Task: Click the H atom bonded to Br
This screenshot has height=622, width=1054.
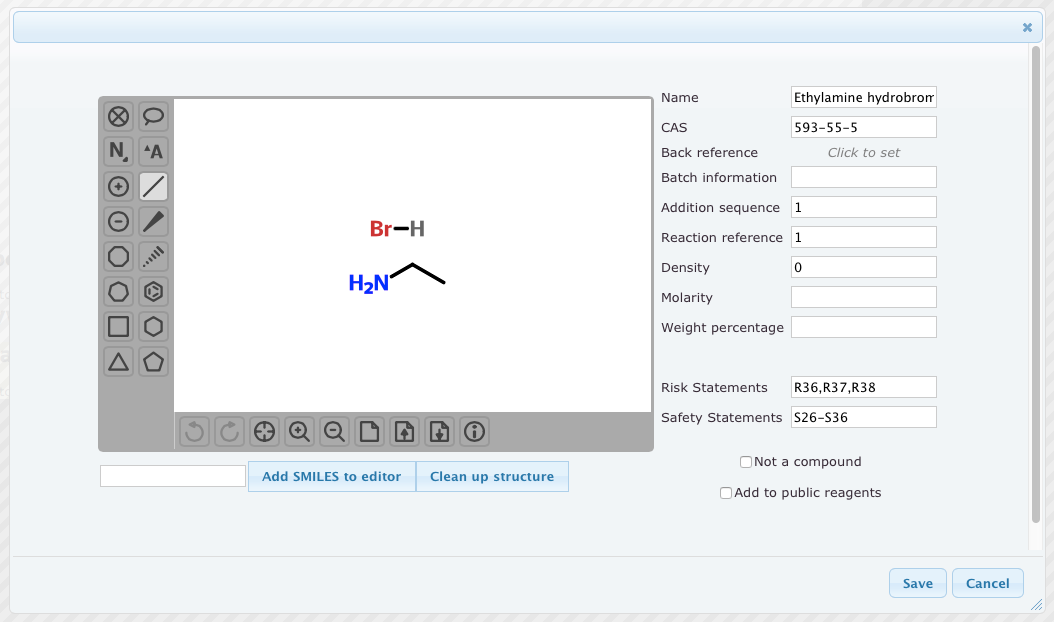Action: 417,229
